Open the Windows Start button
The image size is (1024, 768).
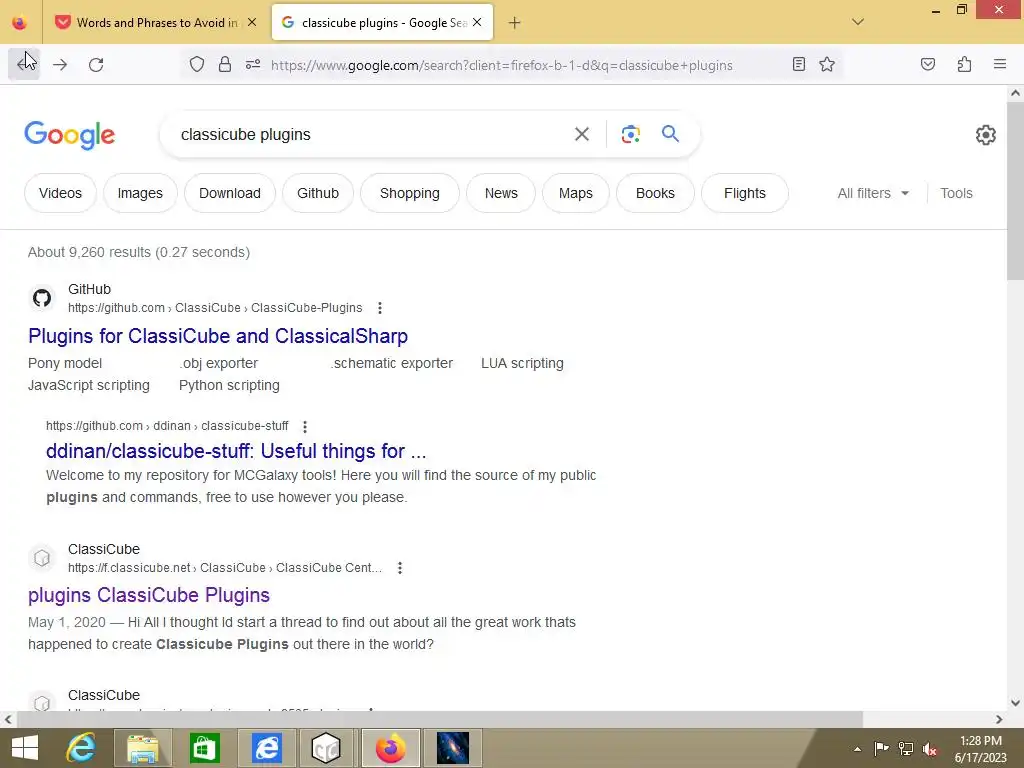coord(24,748)
